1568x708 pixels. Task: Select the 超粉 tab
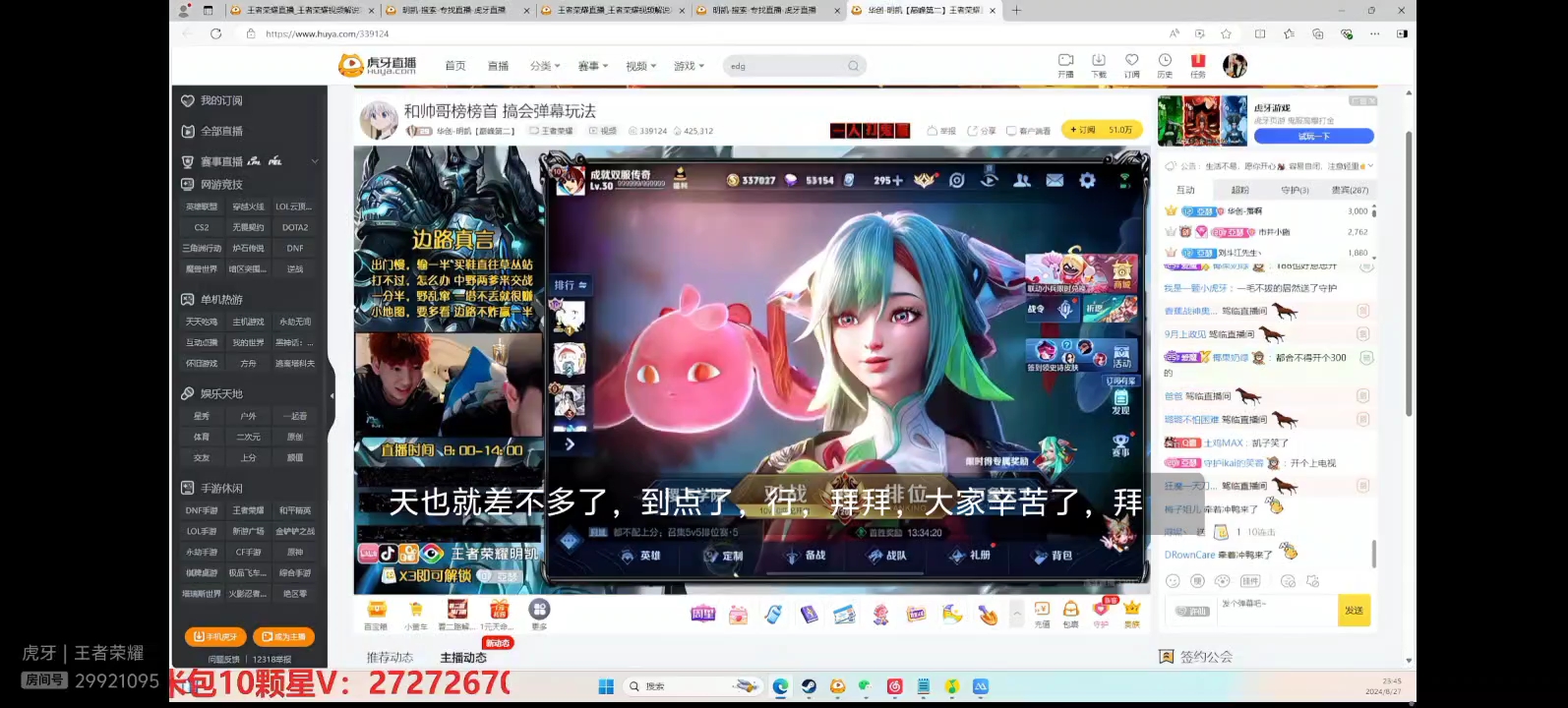tap(1240, 190)
